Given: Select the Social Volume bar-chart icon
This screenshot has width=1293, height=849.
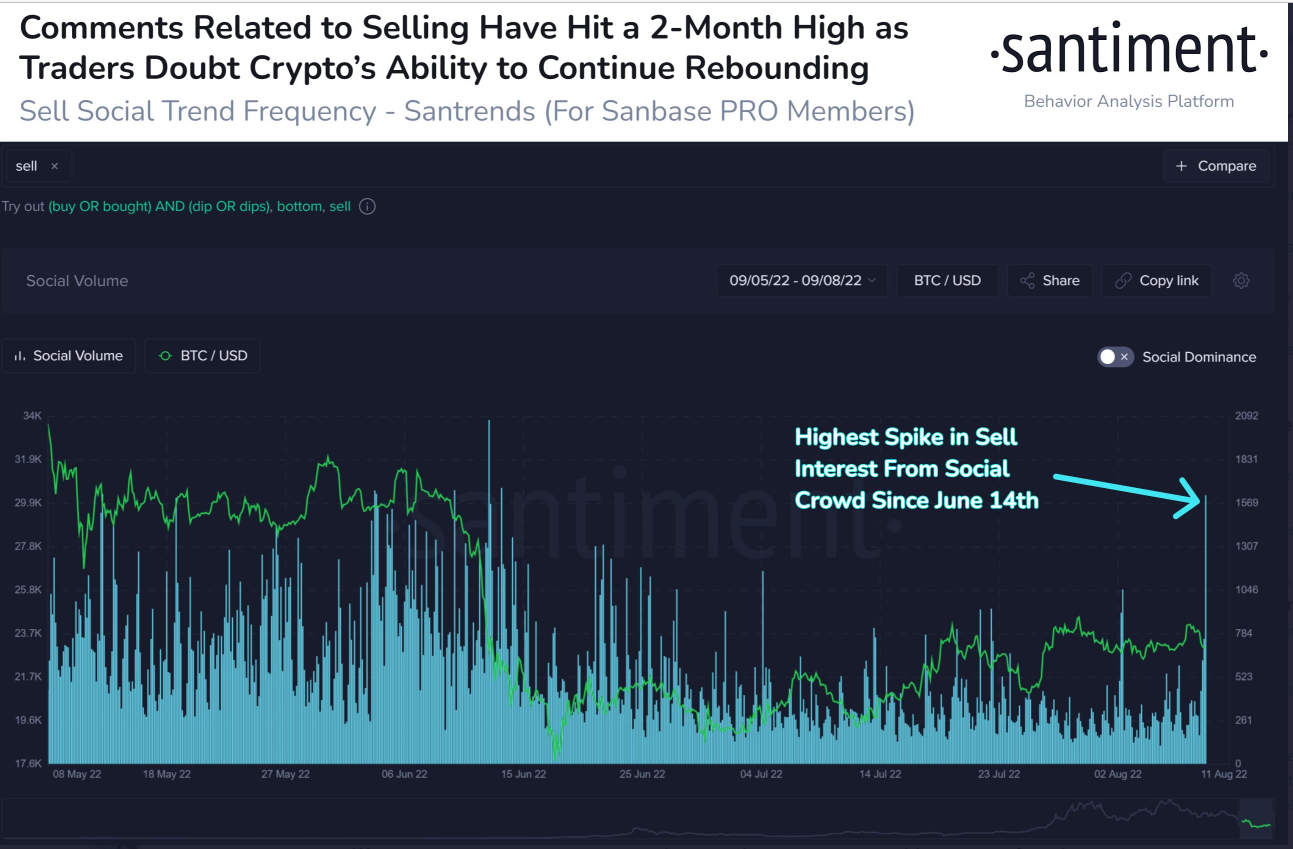Looking at the screenshot, I should [x=20, y=355].
